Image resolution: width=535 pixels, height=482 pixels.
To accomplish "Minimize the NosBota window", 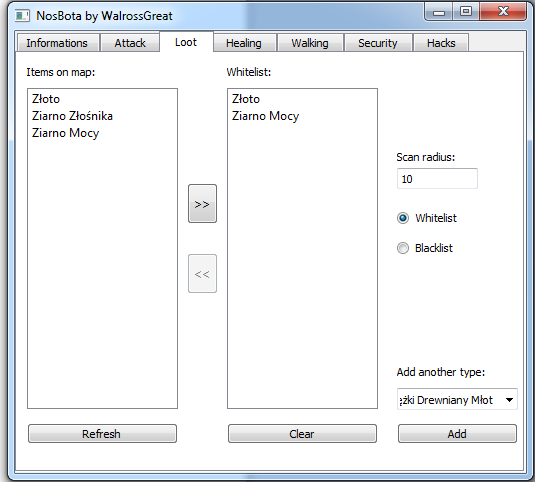I will (x=439, y=12).
